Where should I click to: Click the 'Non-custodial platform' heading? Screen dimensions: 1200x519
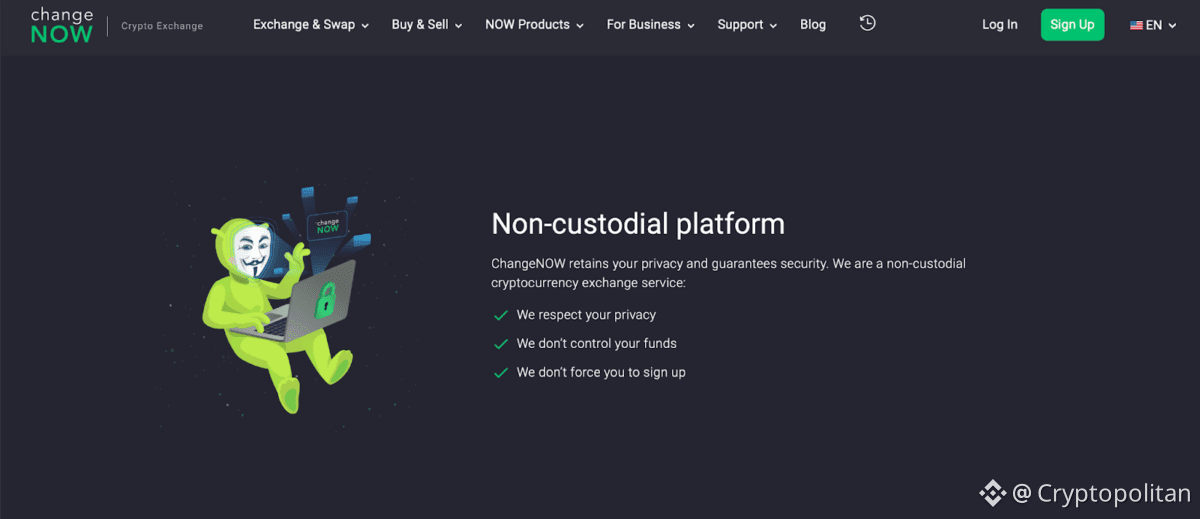pos(638,223)
